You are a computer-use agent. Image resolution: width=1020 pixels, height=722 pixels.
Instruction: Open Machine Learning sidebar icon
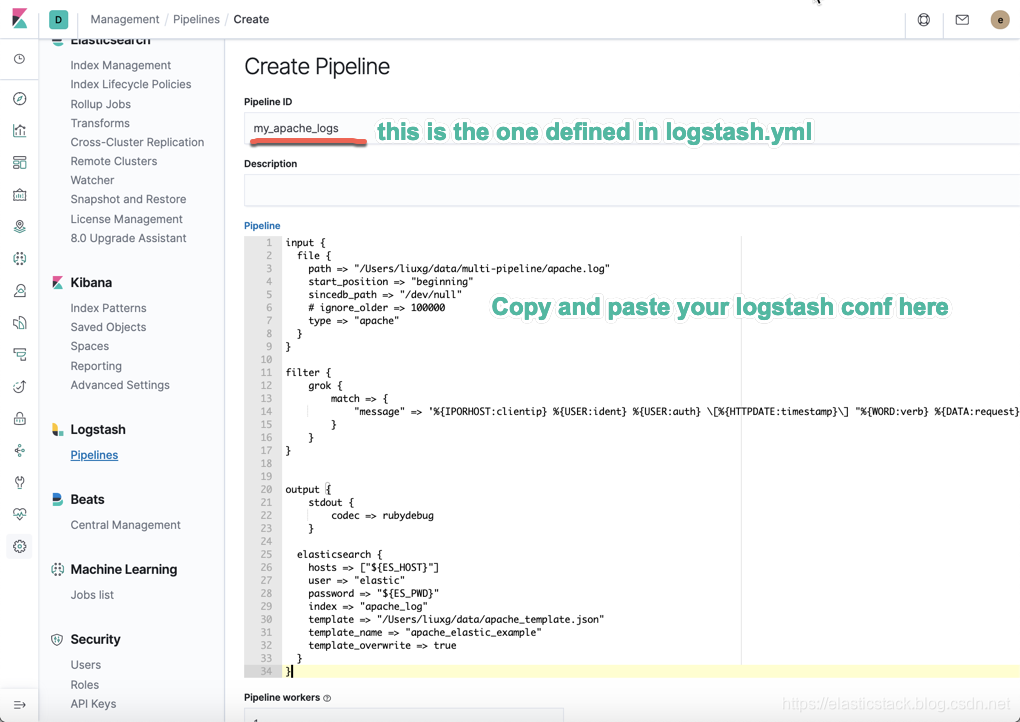pyautogui.click(x=20, y=258)
